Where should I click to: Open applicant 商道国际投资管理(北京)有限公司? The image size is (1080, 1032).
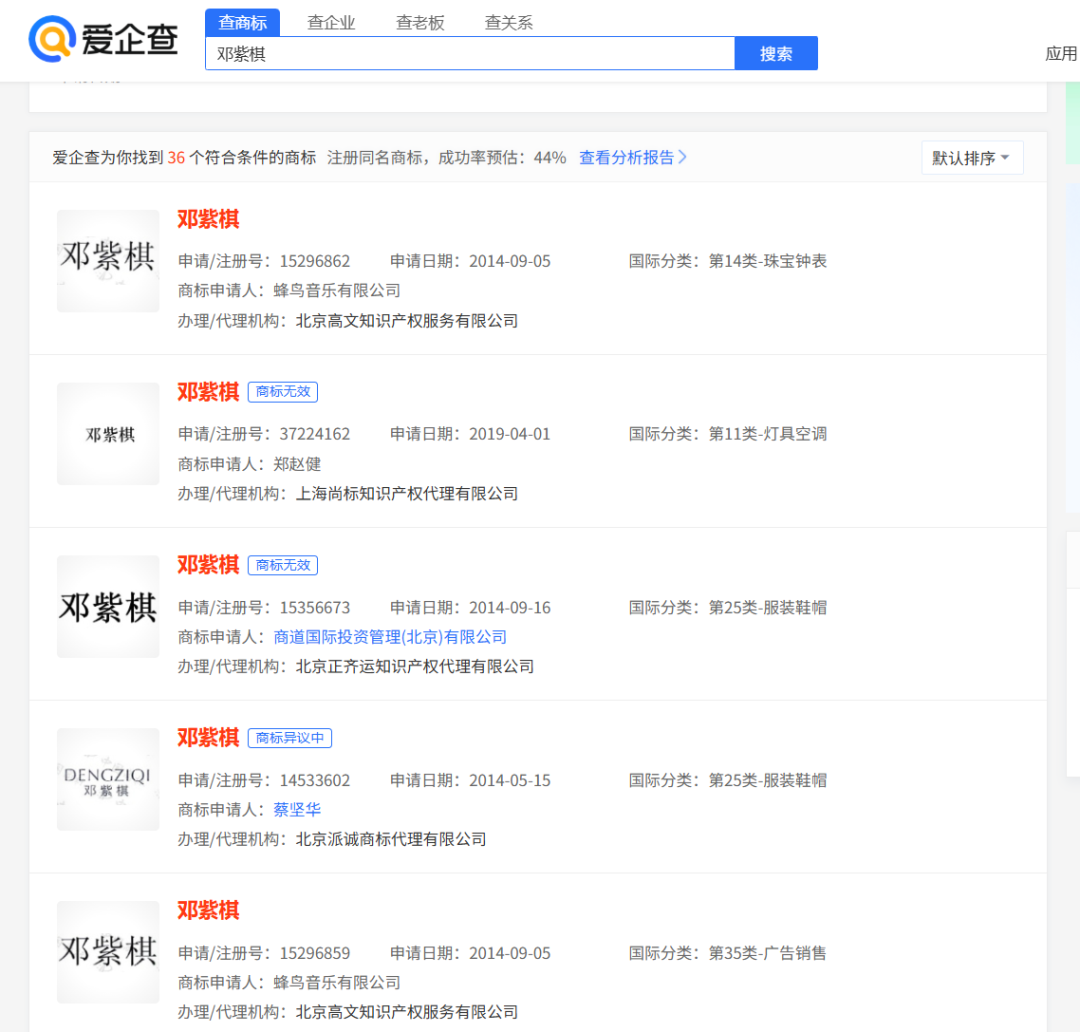390,637
